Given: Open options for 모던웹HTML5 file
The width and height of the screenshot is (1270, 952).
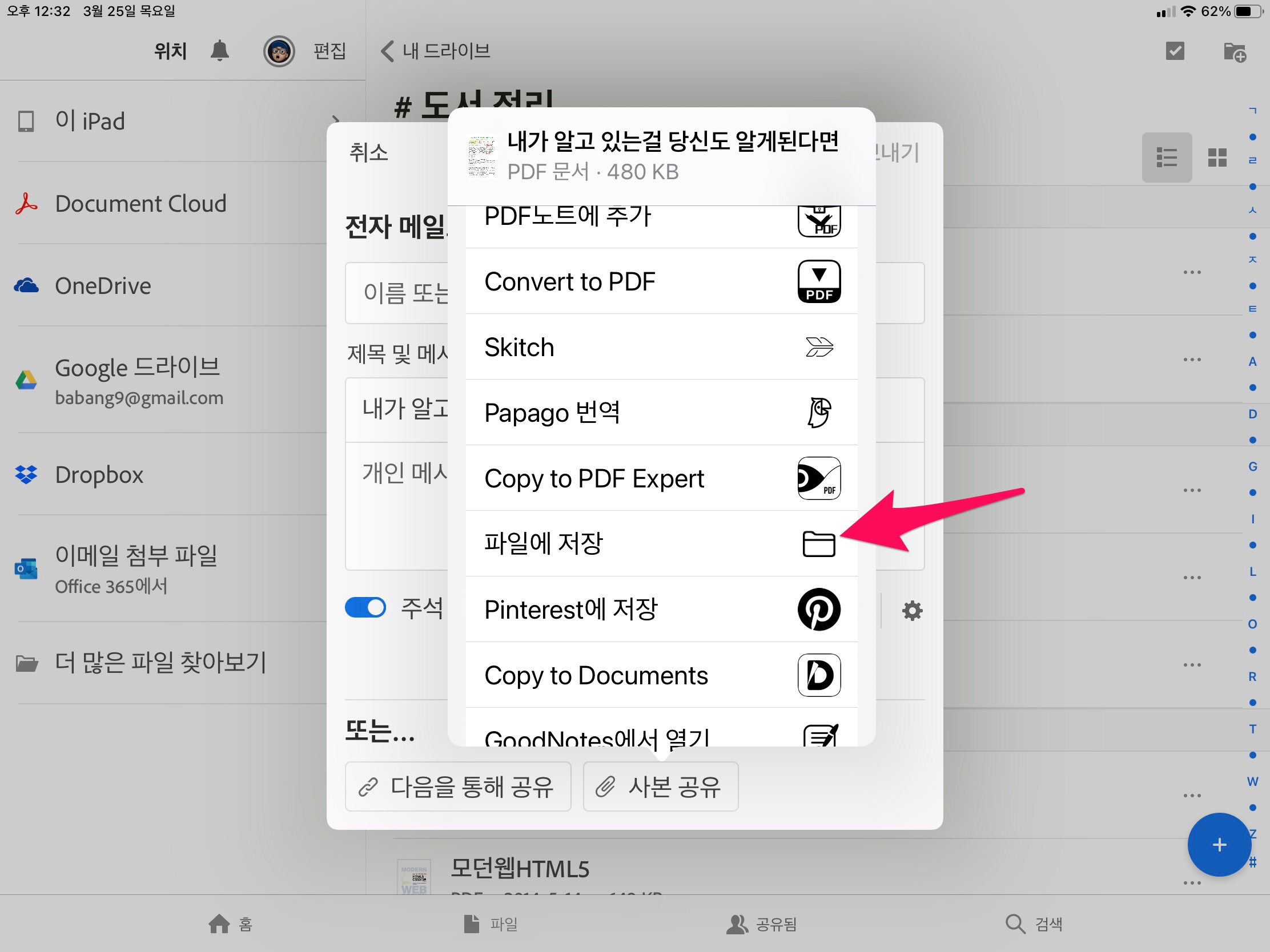Looking at the screenshot, I should 1192,882.
